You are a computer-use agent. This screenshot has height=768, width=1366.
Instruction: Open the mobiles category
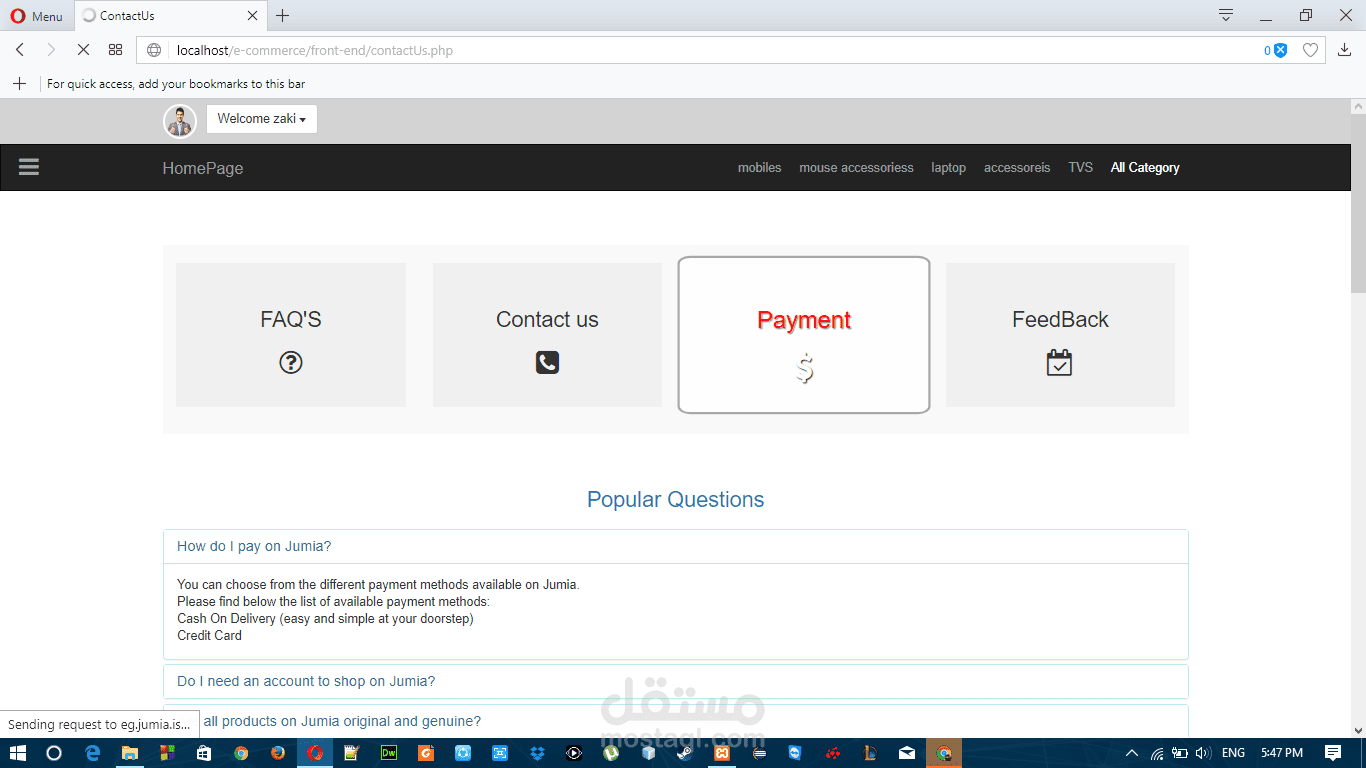tap(760, 168)
